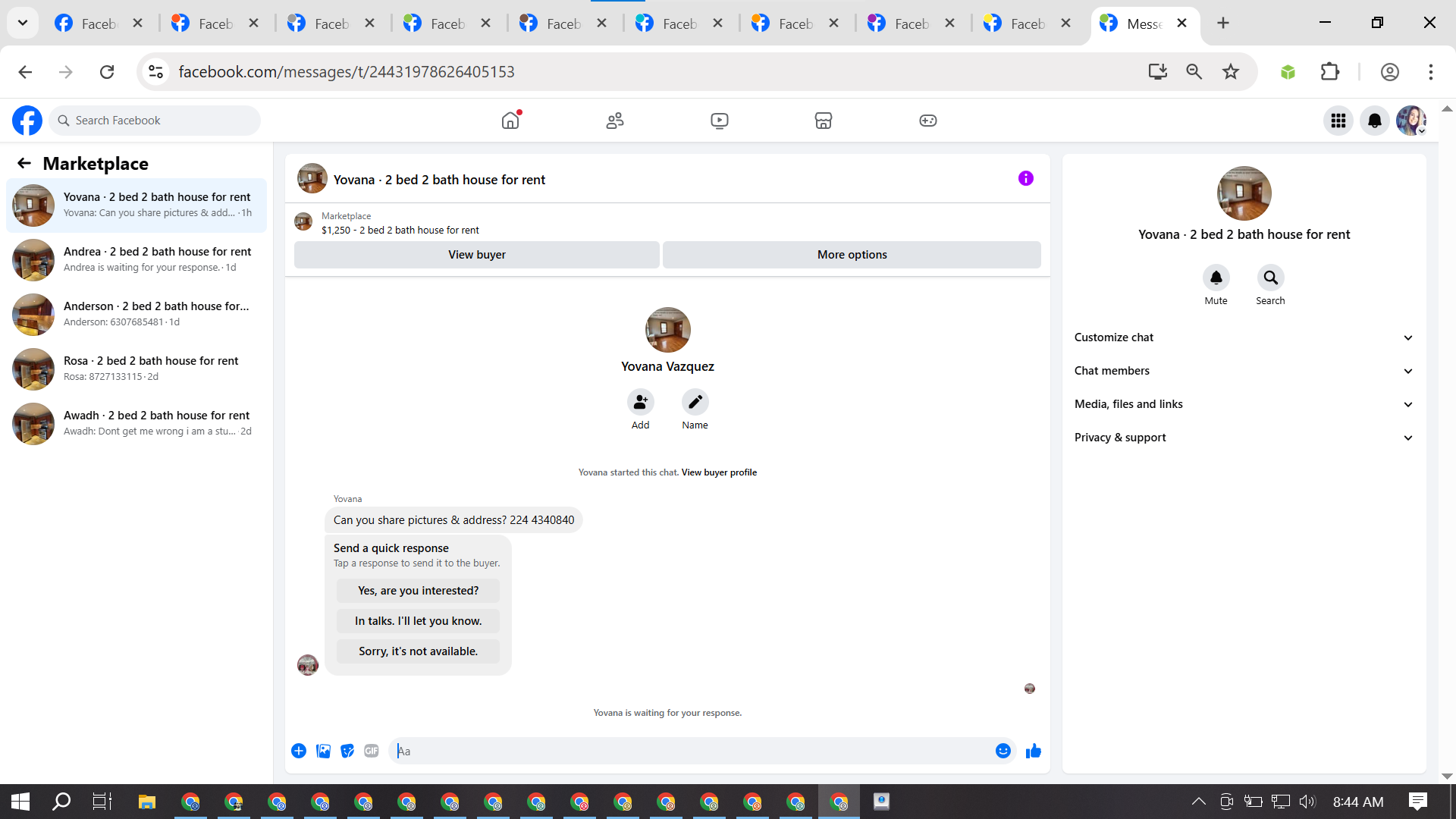The height and width of the screenshot is (819, 1456).
Task: Click the Facebook Home icon
Action: point(510,121)
